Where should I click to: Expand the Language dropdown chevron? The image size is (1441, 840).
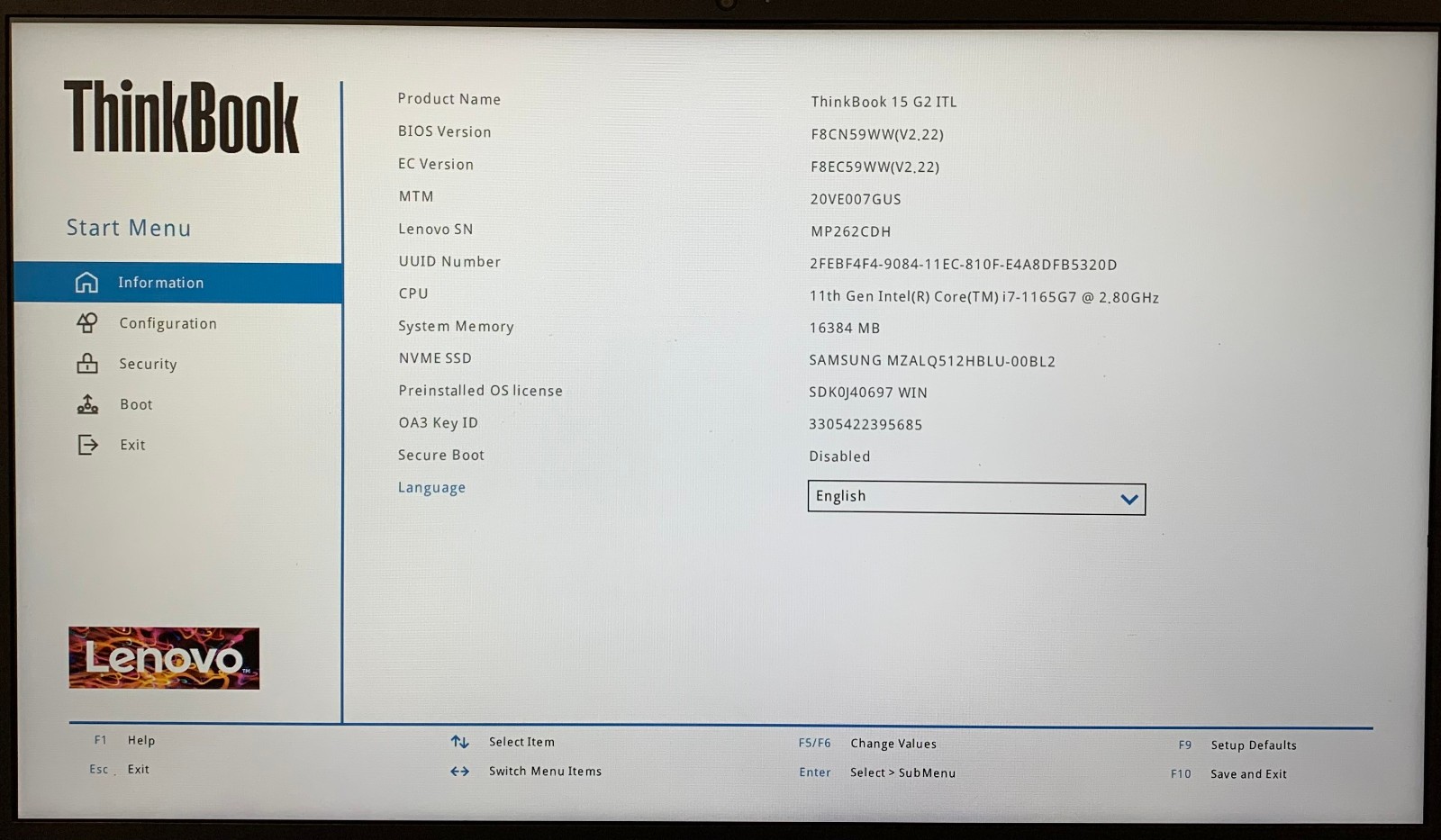click(1128, 500)
